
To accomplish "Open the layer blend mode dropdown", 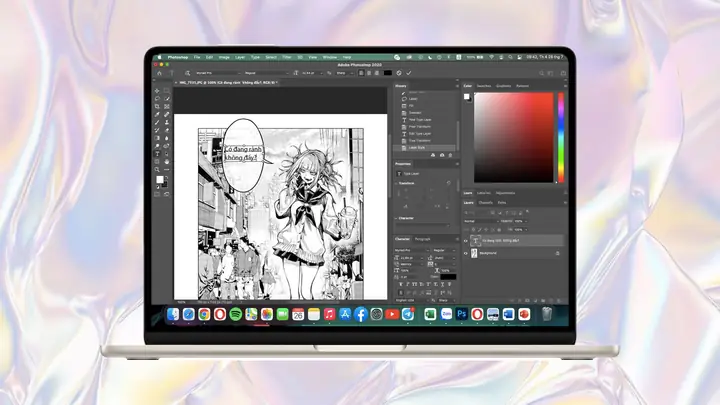I will pos(481,221).
